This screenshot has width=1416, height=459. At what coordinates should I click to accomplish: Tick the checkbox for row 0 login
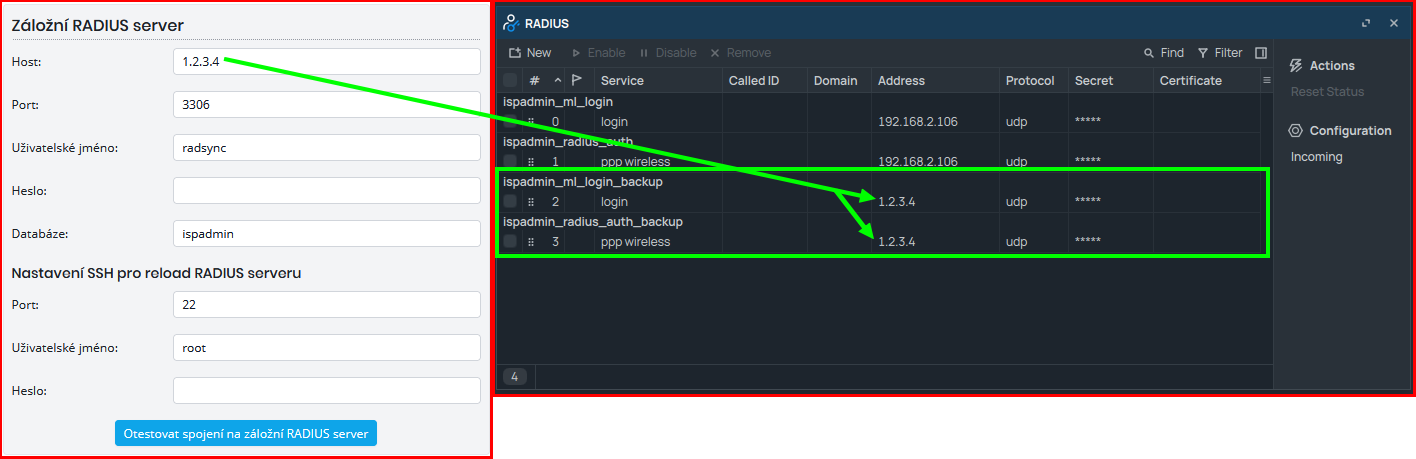511,121
